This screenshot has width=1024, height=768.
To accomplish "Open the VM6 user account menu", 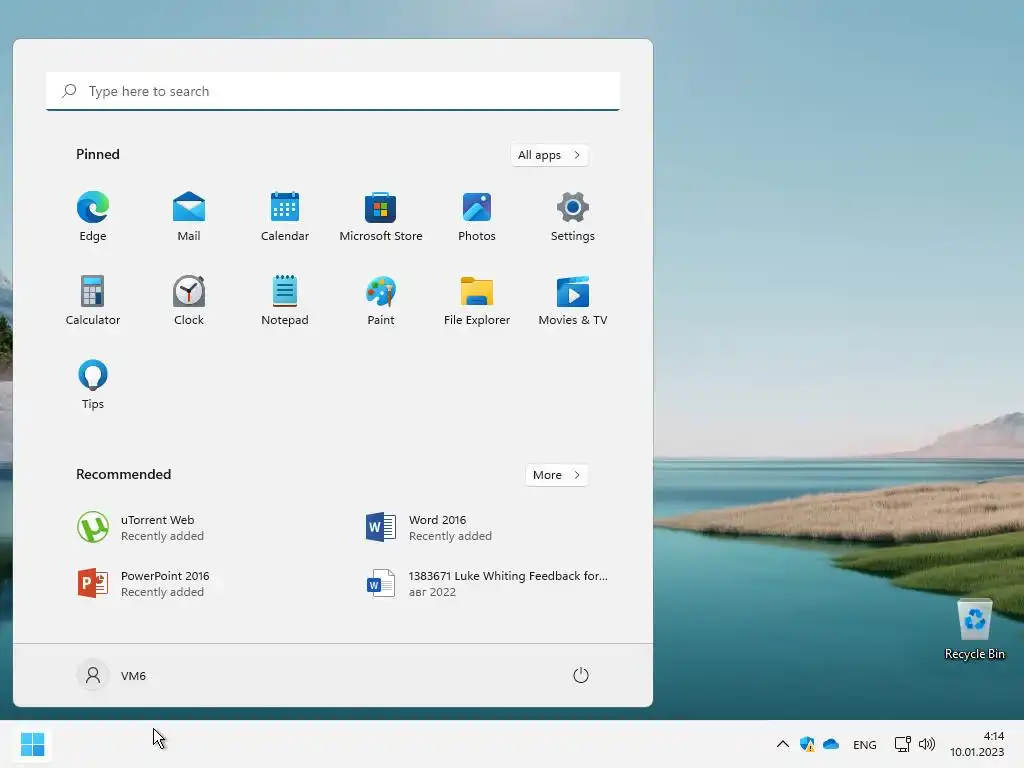I will 112,675.
